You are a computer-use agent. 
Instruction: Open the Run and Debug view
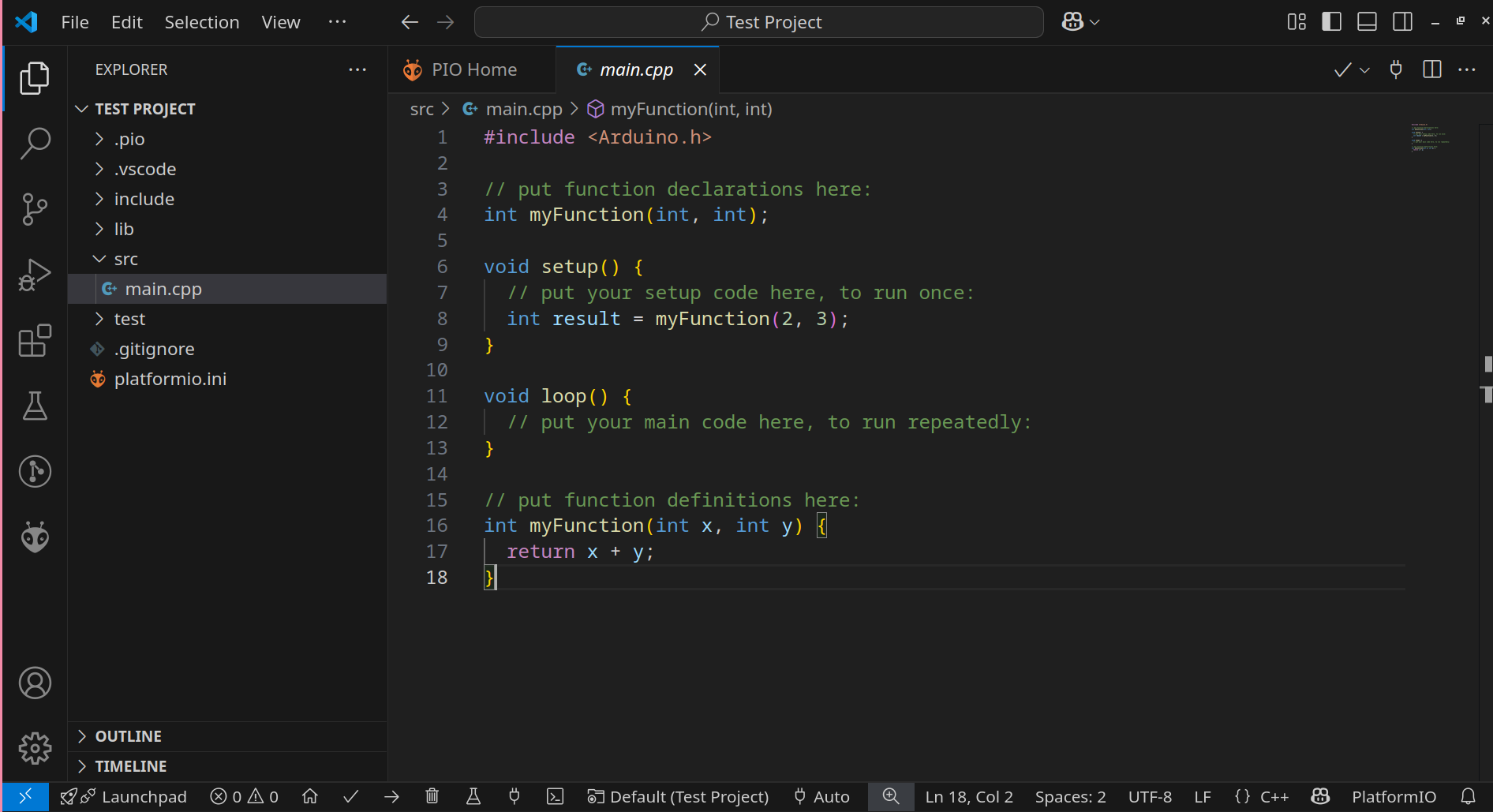coord(35,275)
